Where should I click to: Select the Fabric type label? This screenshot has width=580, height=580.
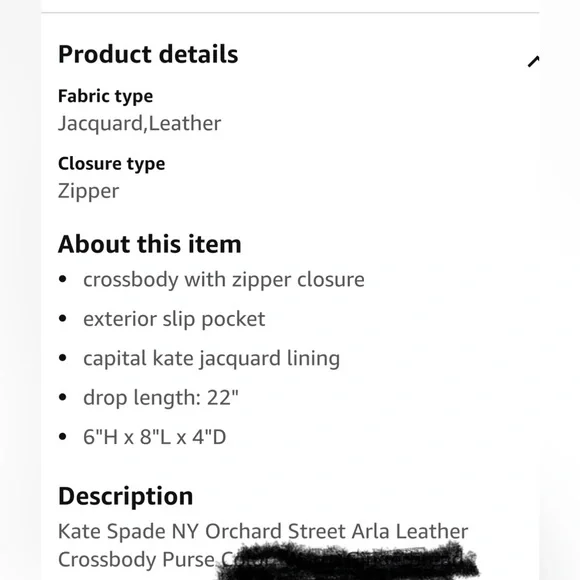[x=105, y=97]
